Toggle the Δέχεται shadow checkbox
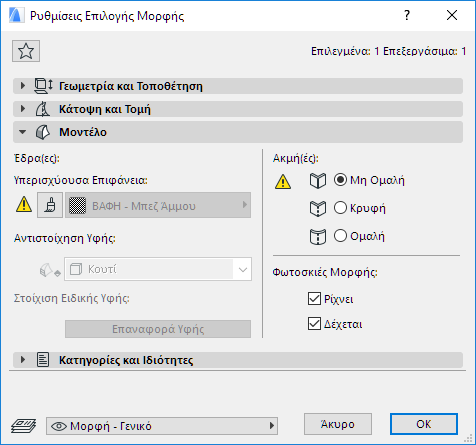Viewport: 476px width, 445px height. (314, 324)
